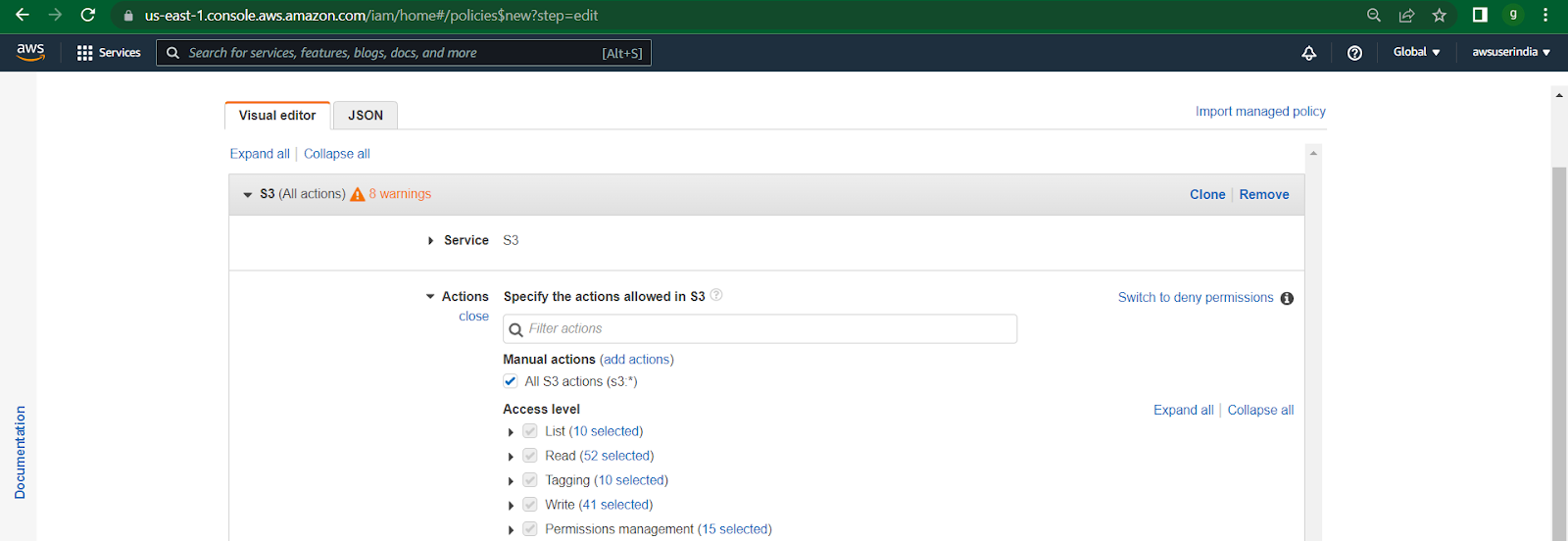Click help icon beside 'actions allowed in S3'

pyautogui.click(x=716, y=295)
